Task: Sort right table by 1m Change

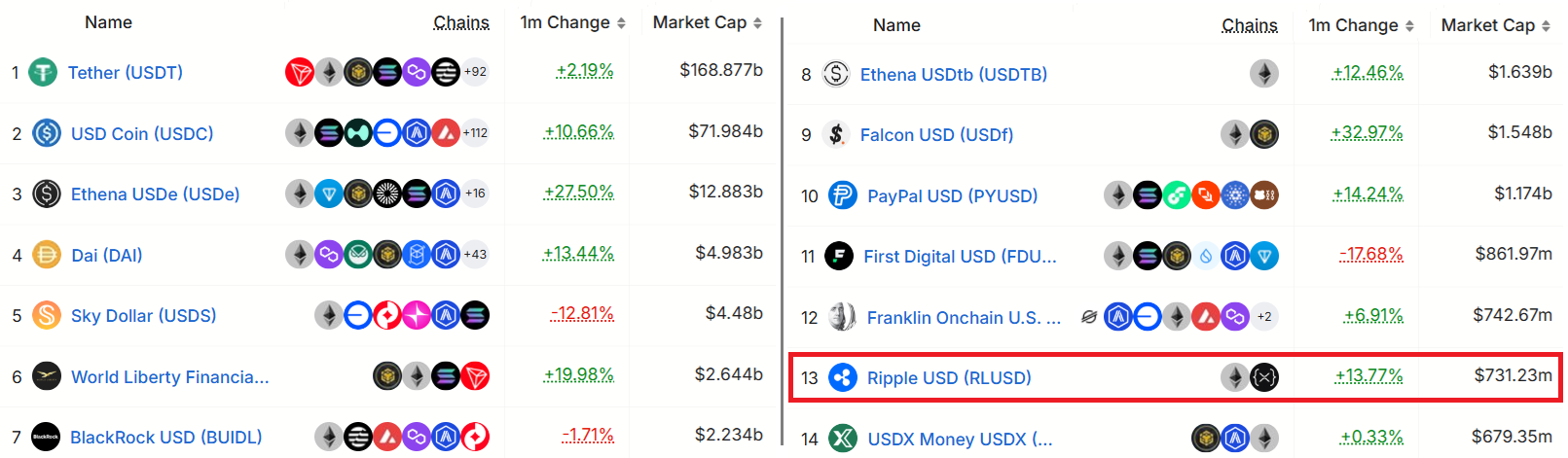Action: click(1361, 25)
